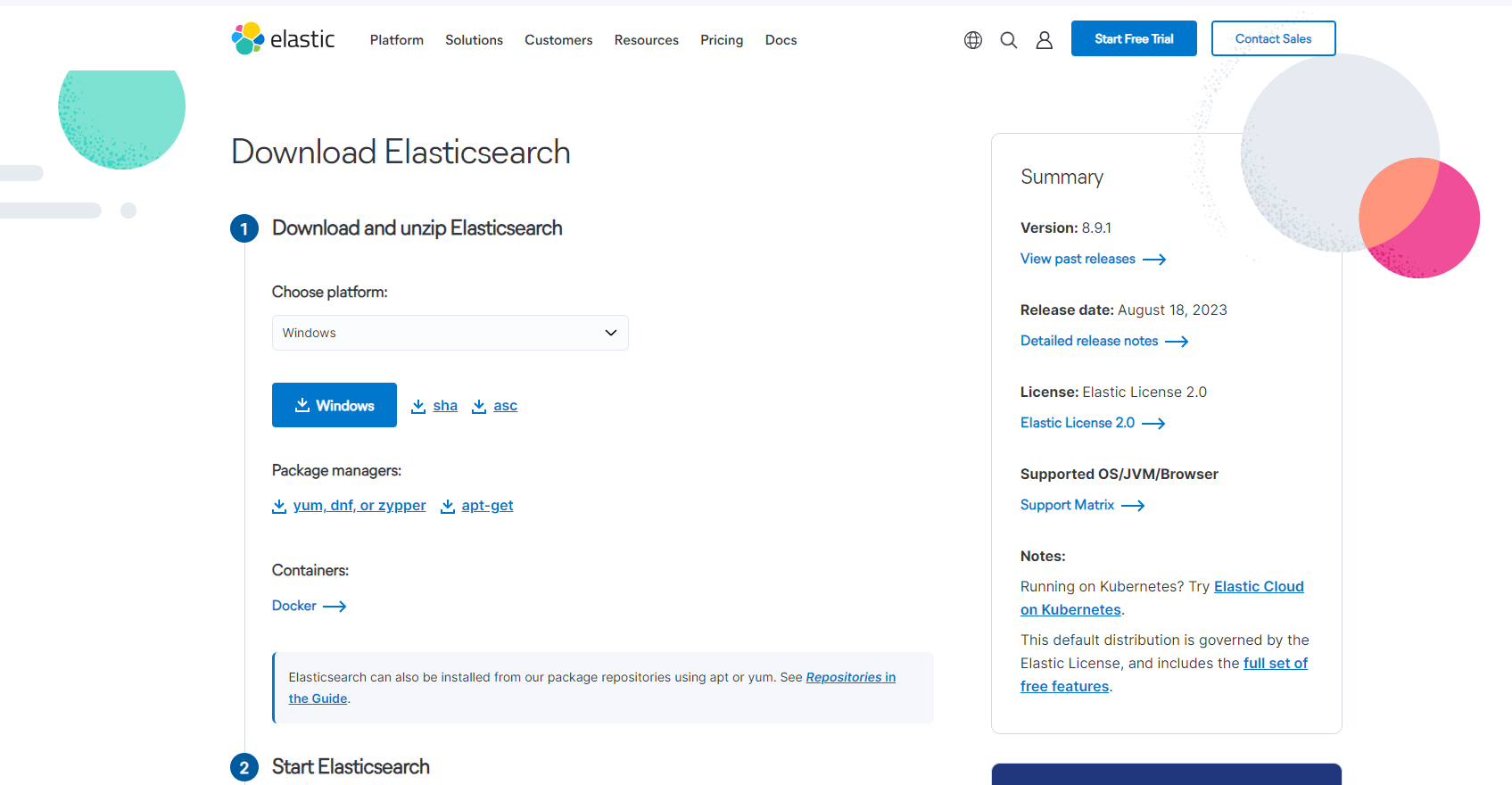Click arrow next to Support Matrix
Viewport: 1512px width, 785px height.
click(1133, 506)
